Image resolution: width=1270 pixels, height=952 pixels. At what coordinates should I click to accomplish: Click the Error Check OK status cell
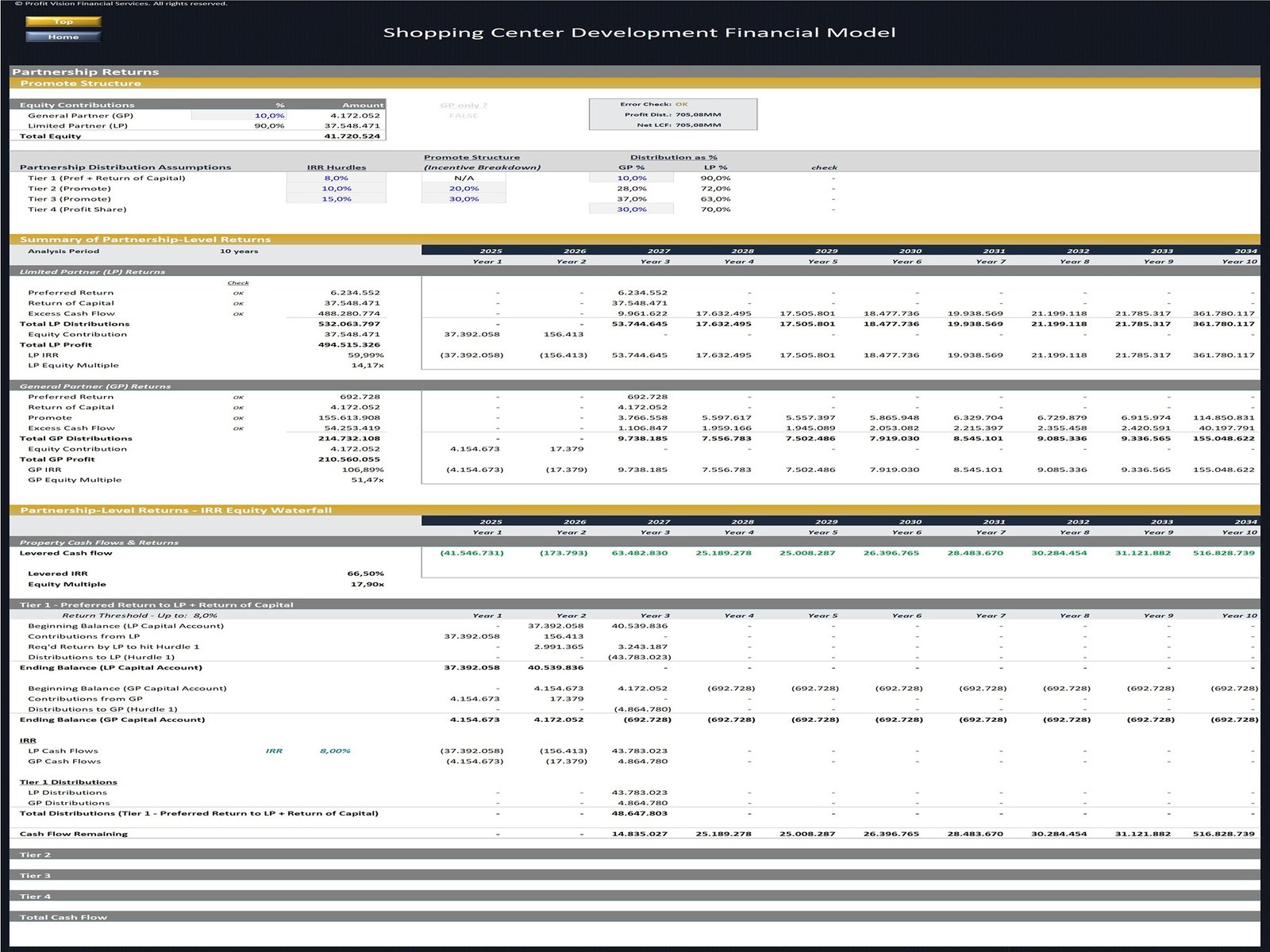click(x=681, y=104)
